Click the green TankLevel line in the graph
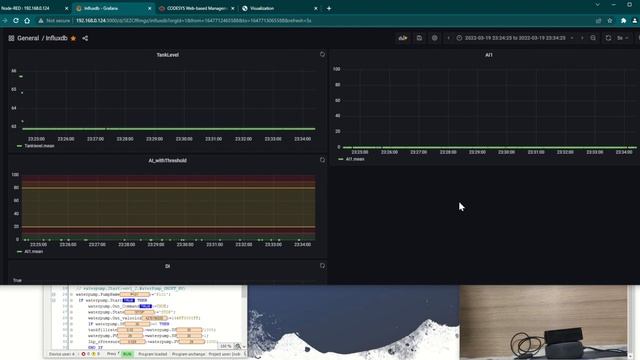The width and height of the screenshot is (640, 360). tap(169, 129)
